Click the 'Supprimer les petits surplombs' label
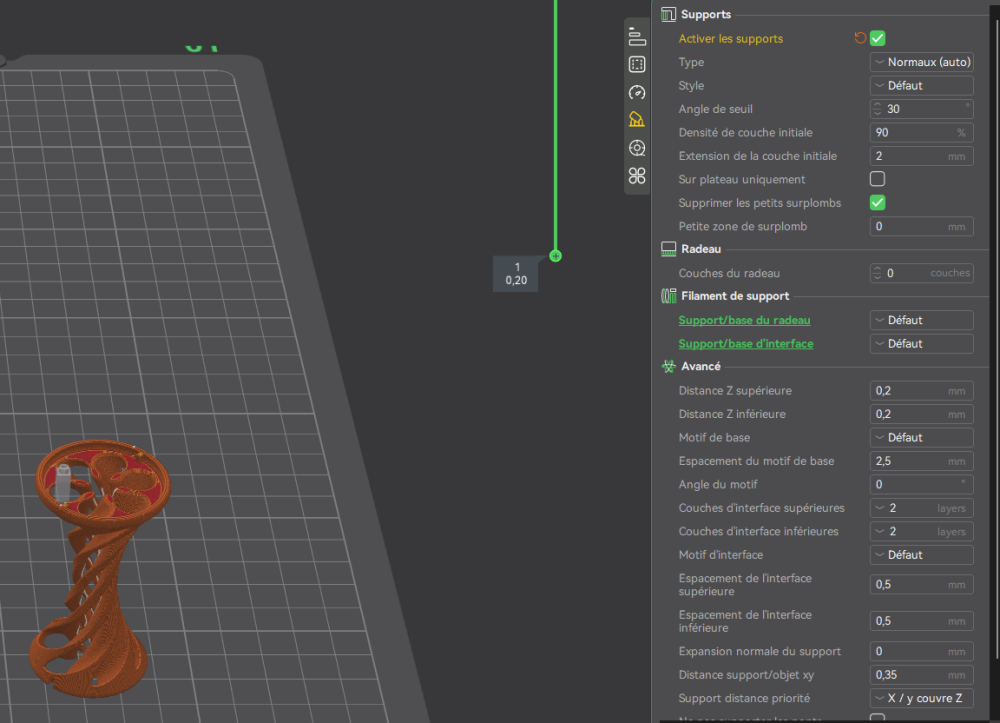Viewport: 1000px width, 723px height. coord(760,203)
